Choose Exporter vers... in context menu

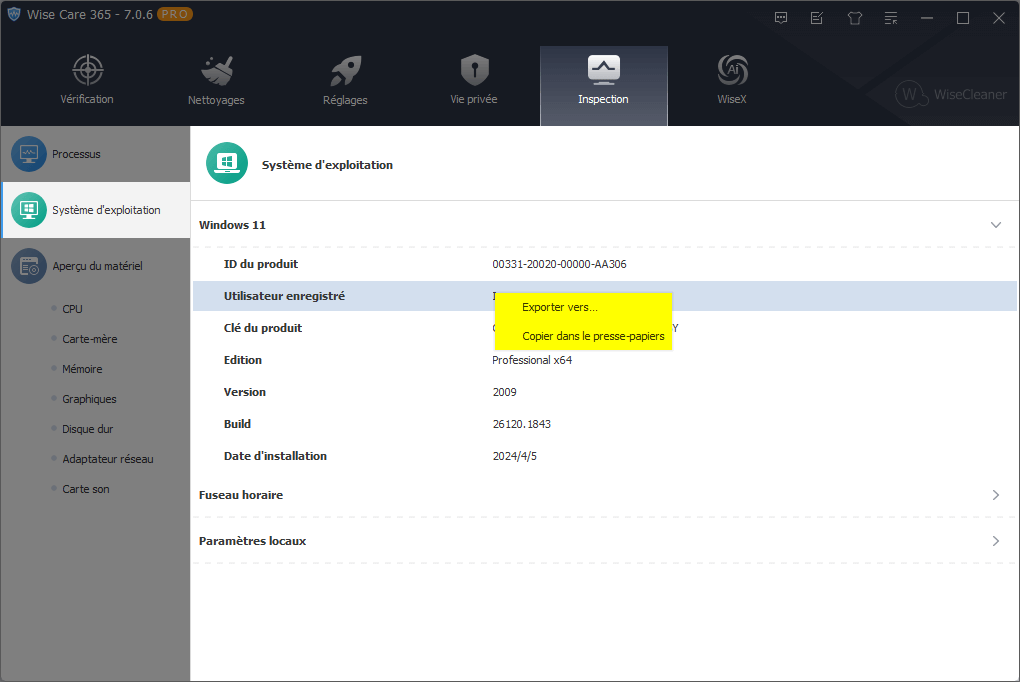point(584,307)
